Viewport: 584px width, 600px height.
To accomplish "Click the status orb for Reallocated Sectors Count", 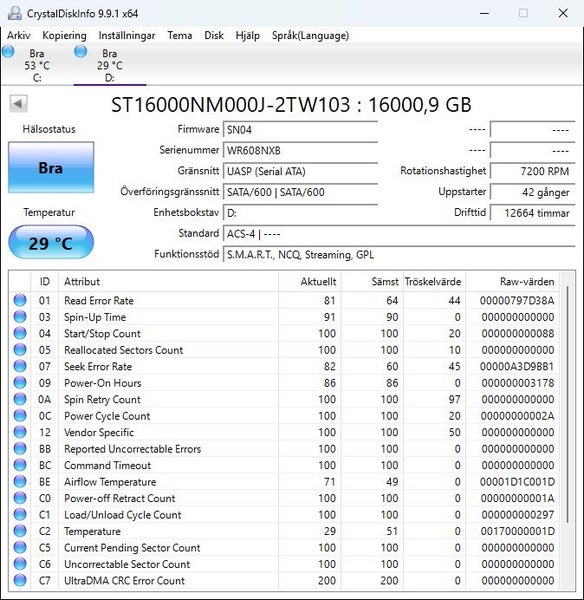I will click(20, 350).
